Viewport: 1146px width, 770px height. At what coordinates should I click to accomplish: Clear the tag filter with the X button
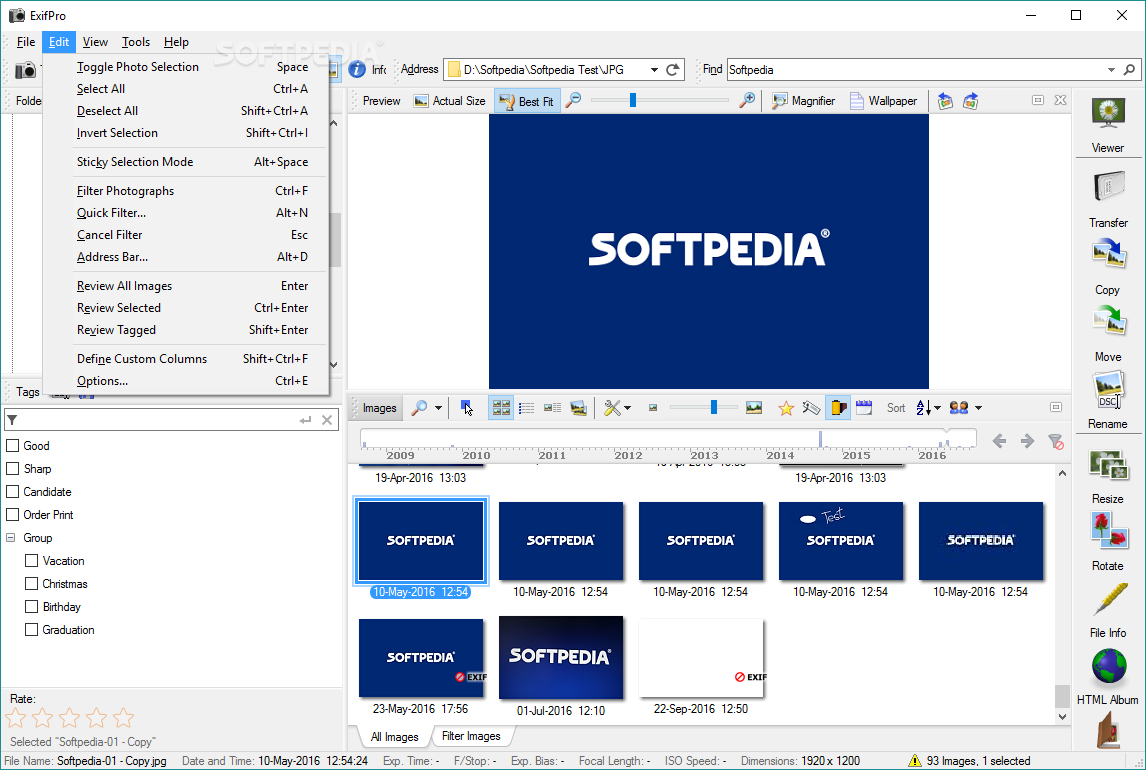click(327, 420)
